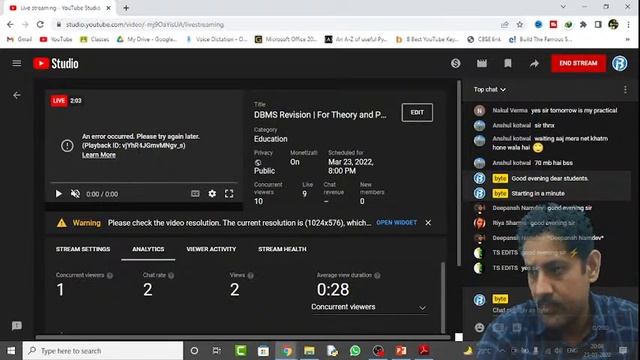Play the stream preview
The height and width of the screenshot is (360, 640).
(x=58, y=194)
